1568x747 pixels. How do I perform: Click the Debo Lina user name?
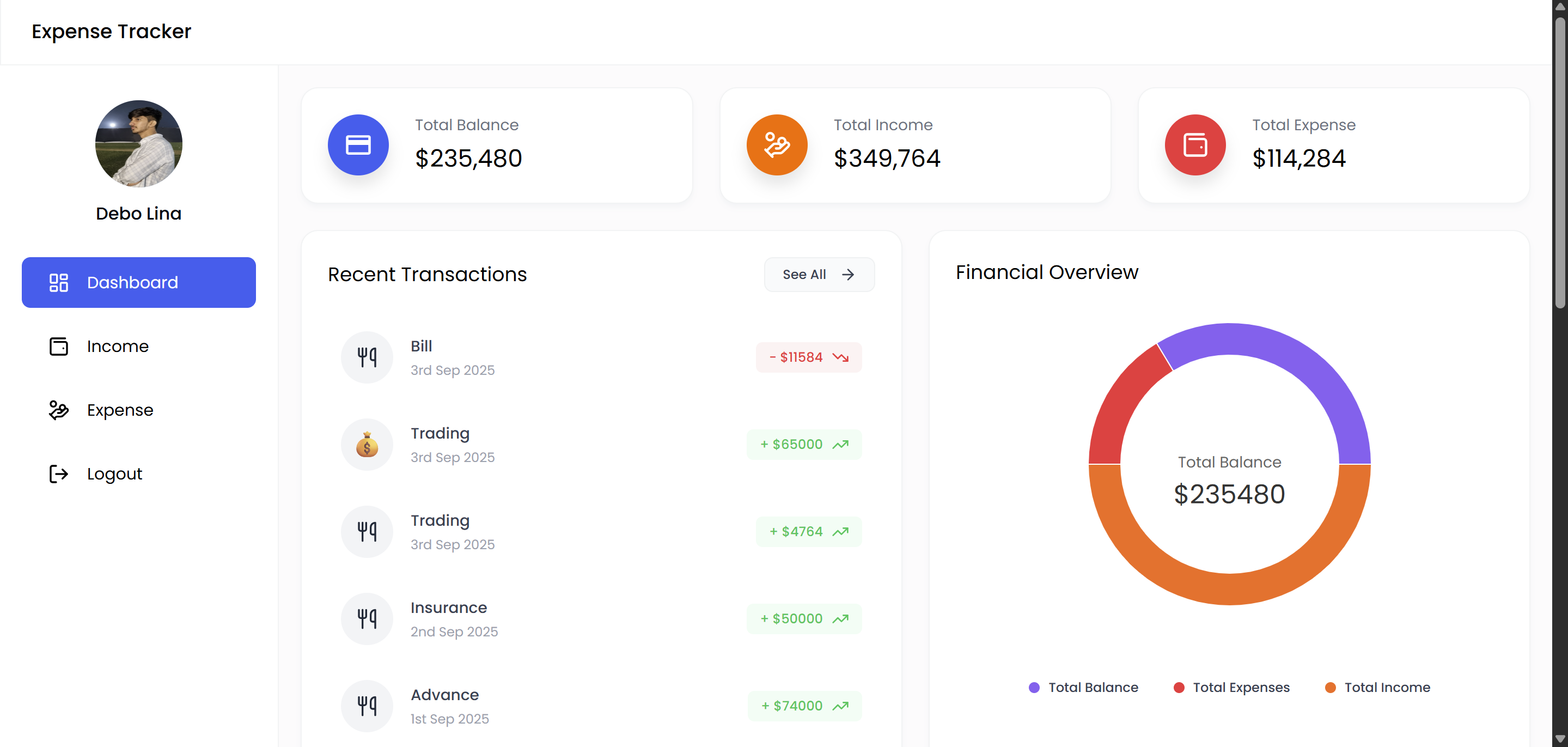click(x=139, y=214)
